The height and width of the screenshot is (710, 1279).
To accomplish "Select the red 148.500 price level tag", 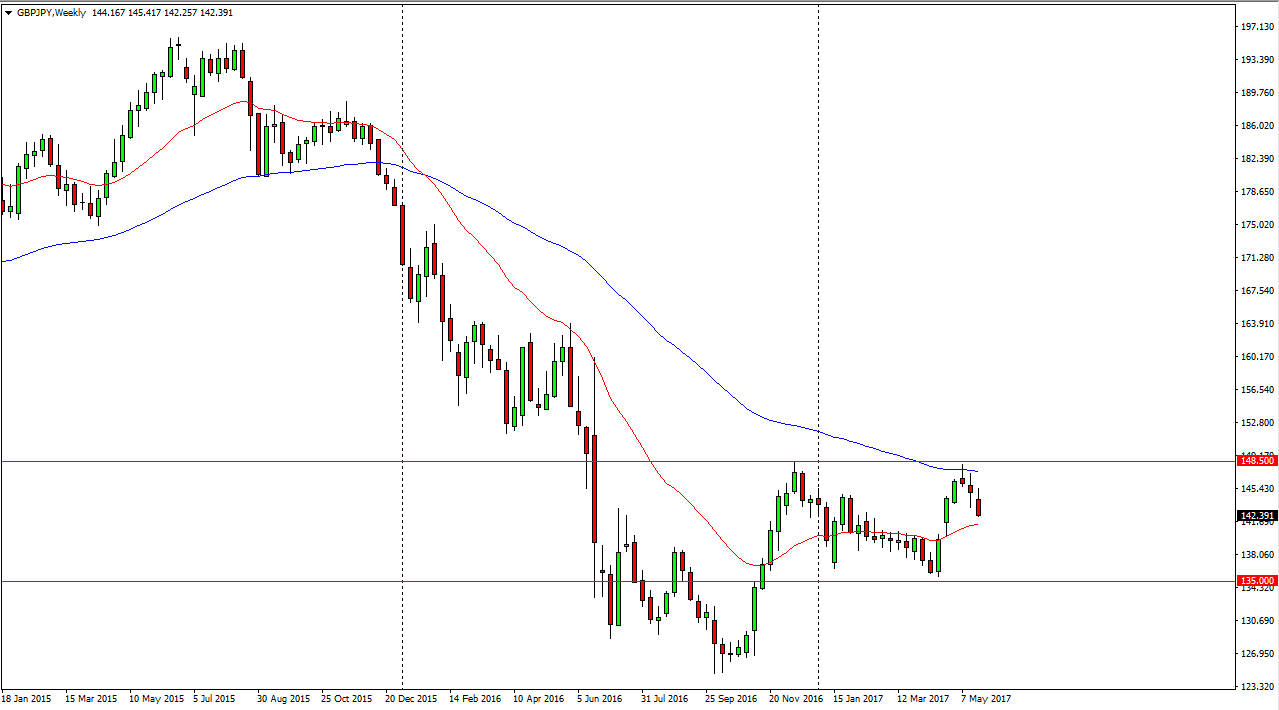I will point(1256,461).
